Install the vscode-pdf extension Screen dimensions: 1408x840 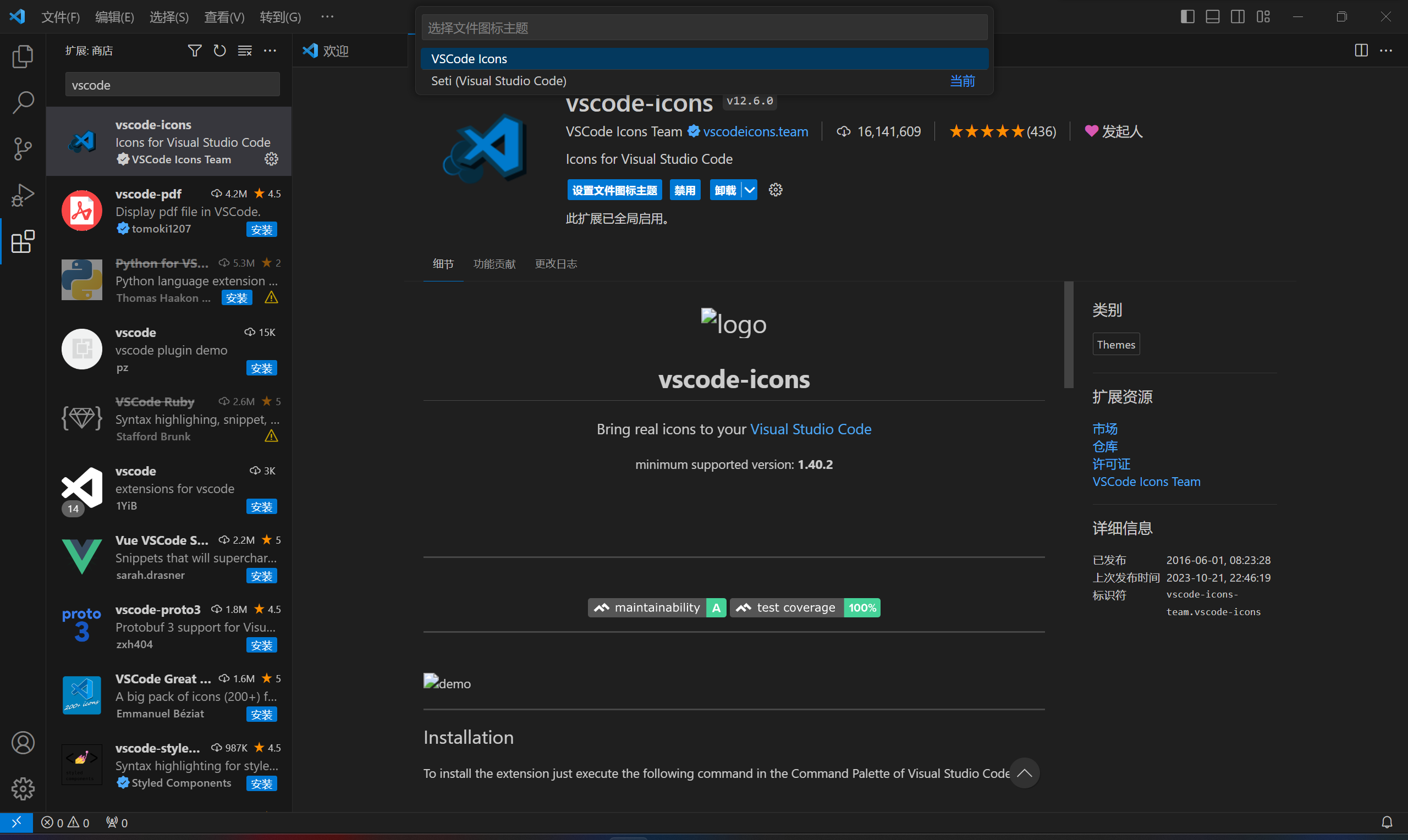click(262, 229)
